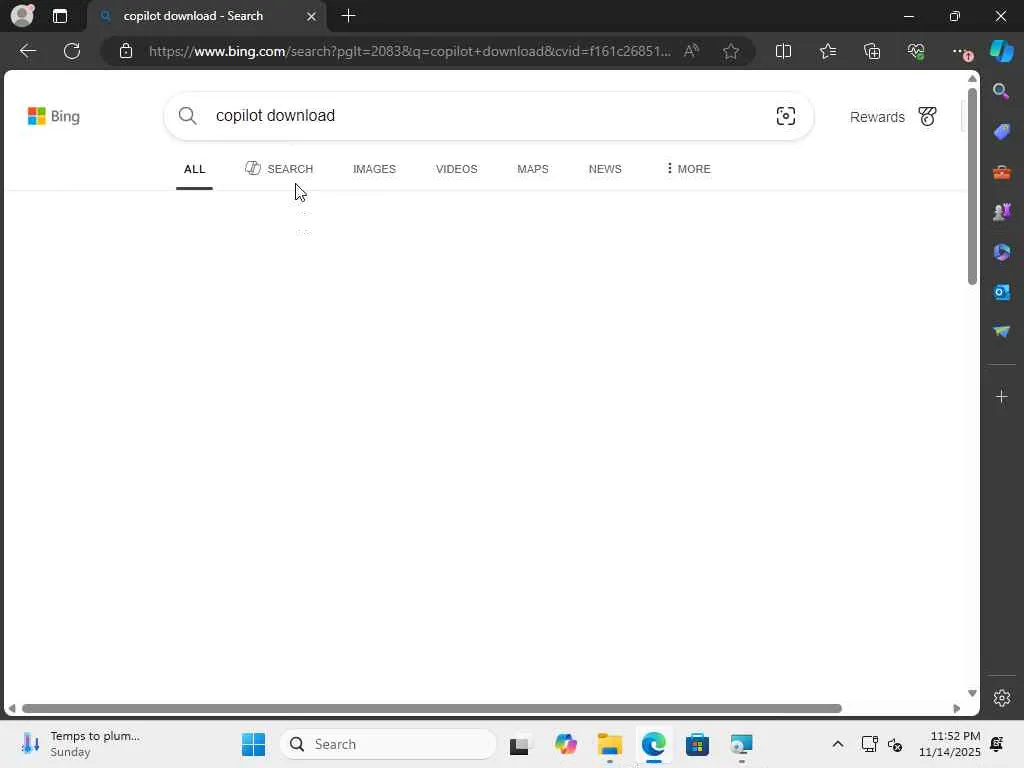1024x768 pixels.
Task: Click the horizontal scrollbar thumb
Action: 432,709
